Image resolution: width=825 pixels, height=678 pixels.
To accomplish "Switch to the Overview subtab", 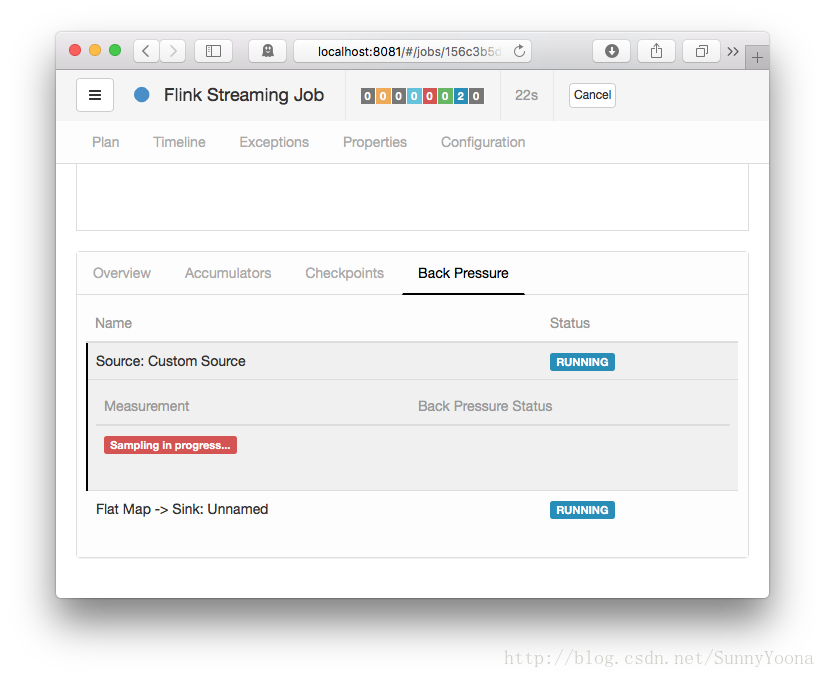I will (122, 273).
